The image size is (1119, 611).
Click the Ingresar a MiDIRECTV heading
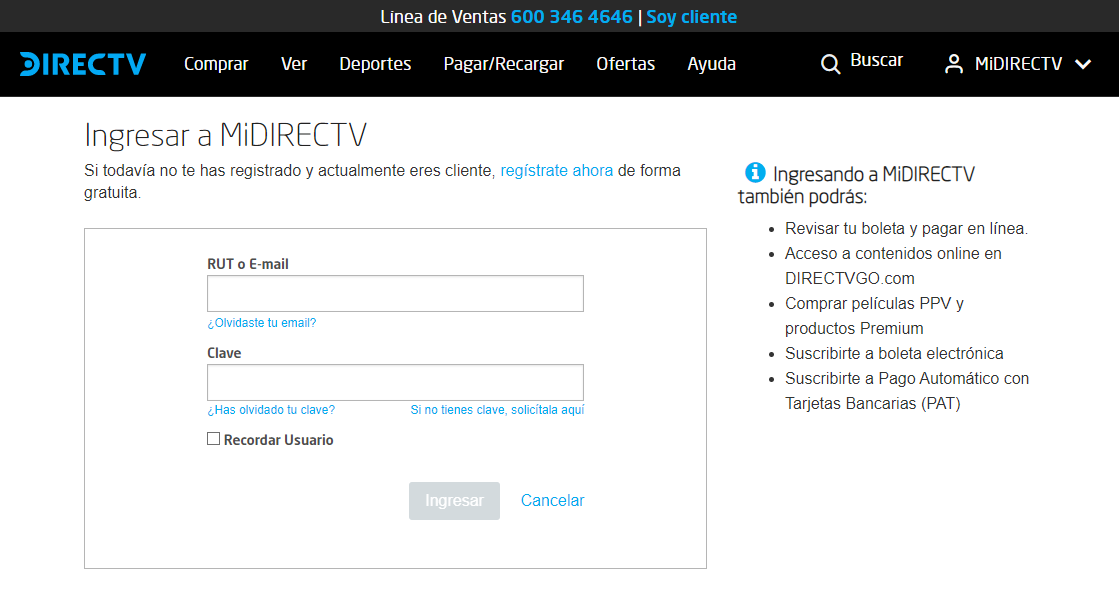click(226, 135)
